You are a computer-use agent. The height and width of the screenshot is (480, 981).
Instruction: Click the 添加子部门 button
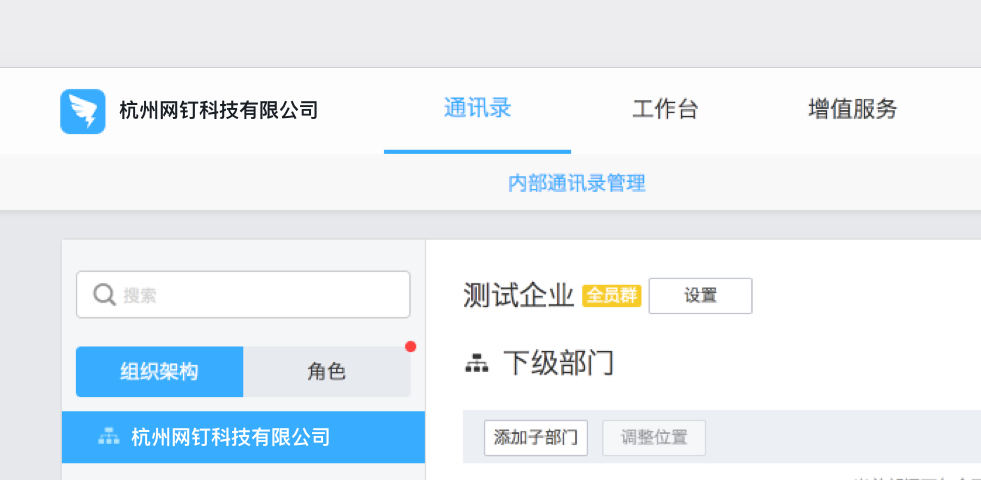click(x=536, y=437)
